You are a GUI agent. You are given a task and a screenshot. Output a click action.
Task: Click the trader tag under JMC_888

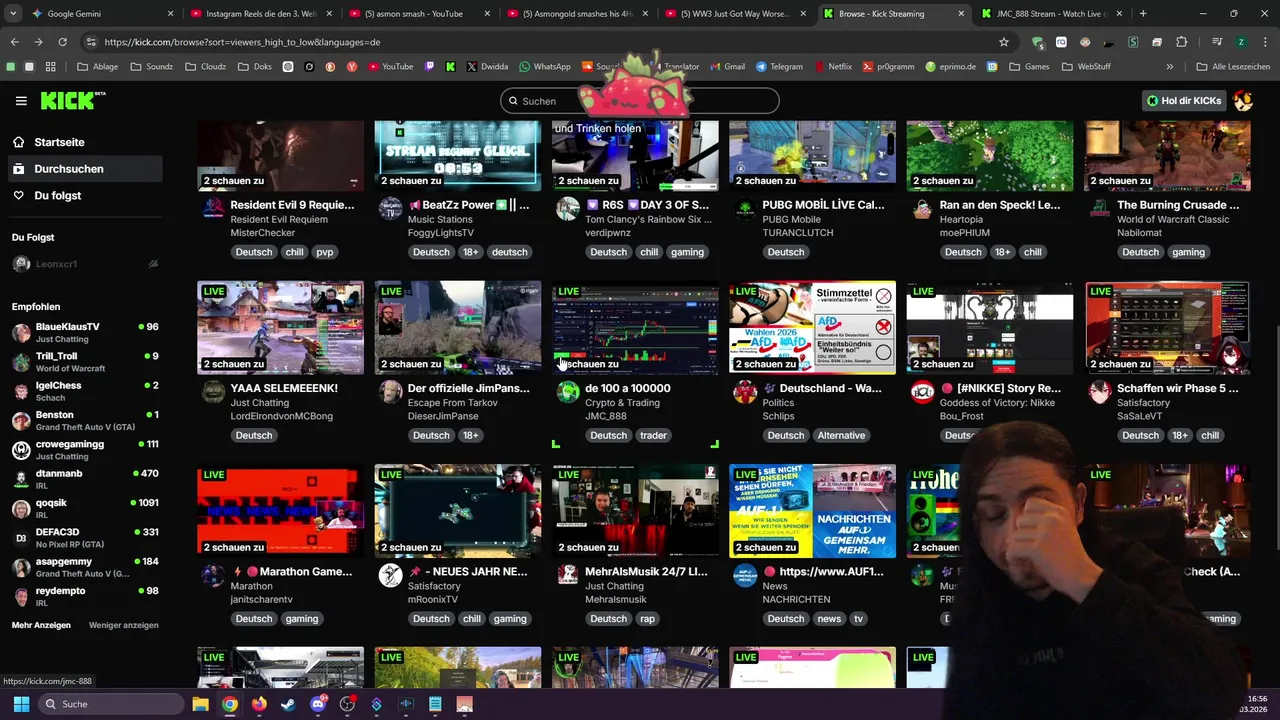[653, 435]
